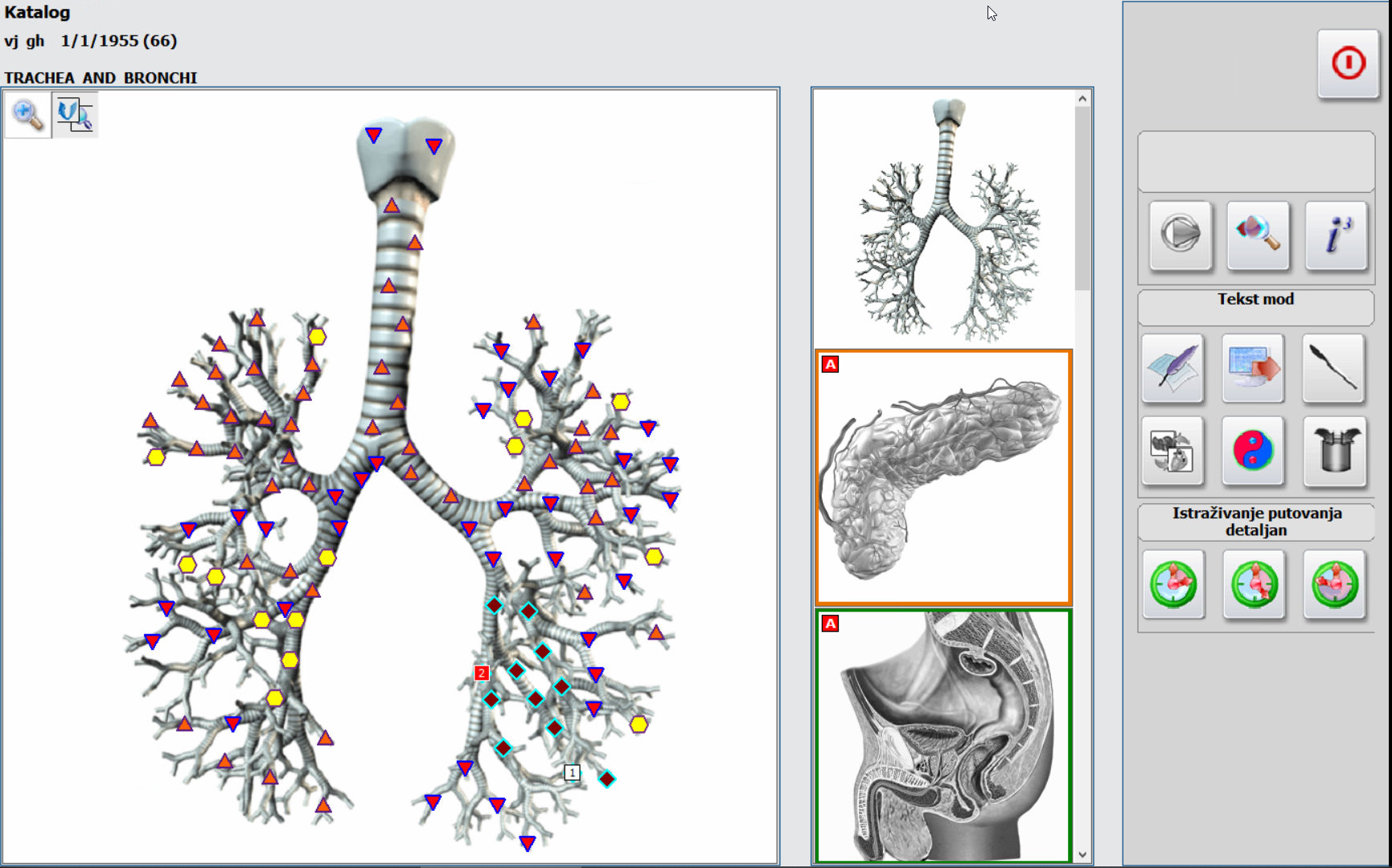Screen dimensions: 1392x868
Task: Click the i³ information icon
Action: tap(1337, 236)
